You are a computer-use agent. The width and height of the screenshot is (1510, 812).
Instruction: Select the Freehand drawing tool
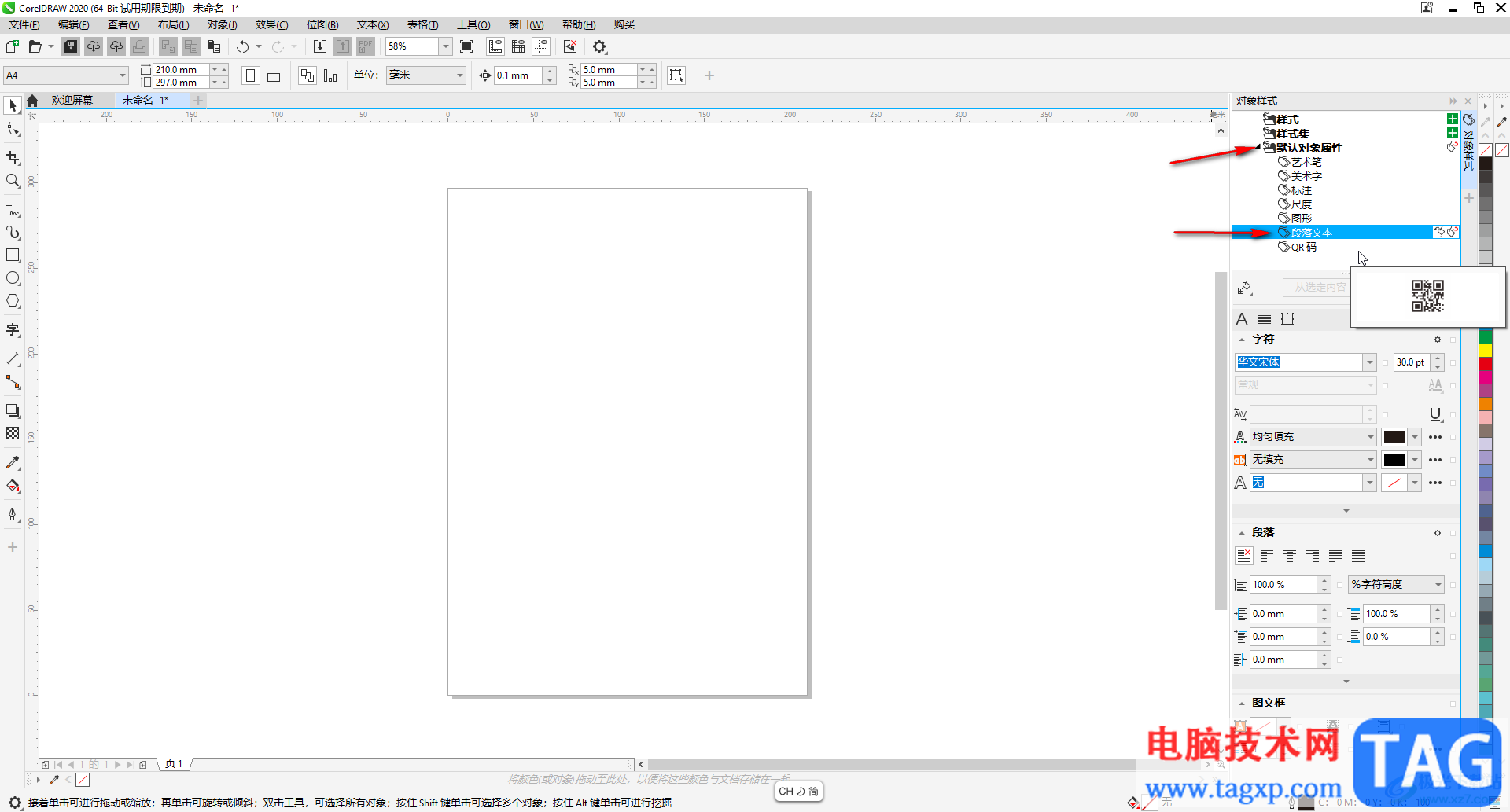(x=13, y=210)
